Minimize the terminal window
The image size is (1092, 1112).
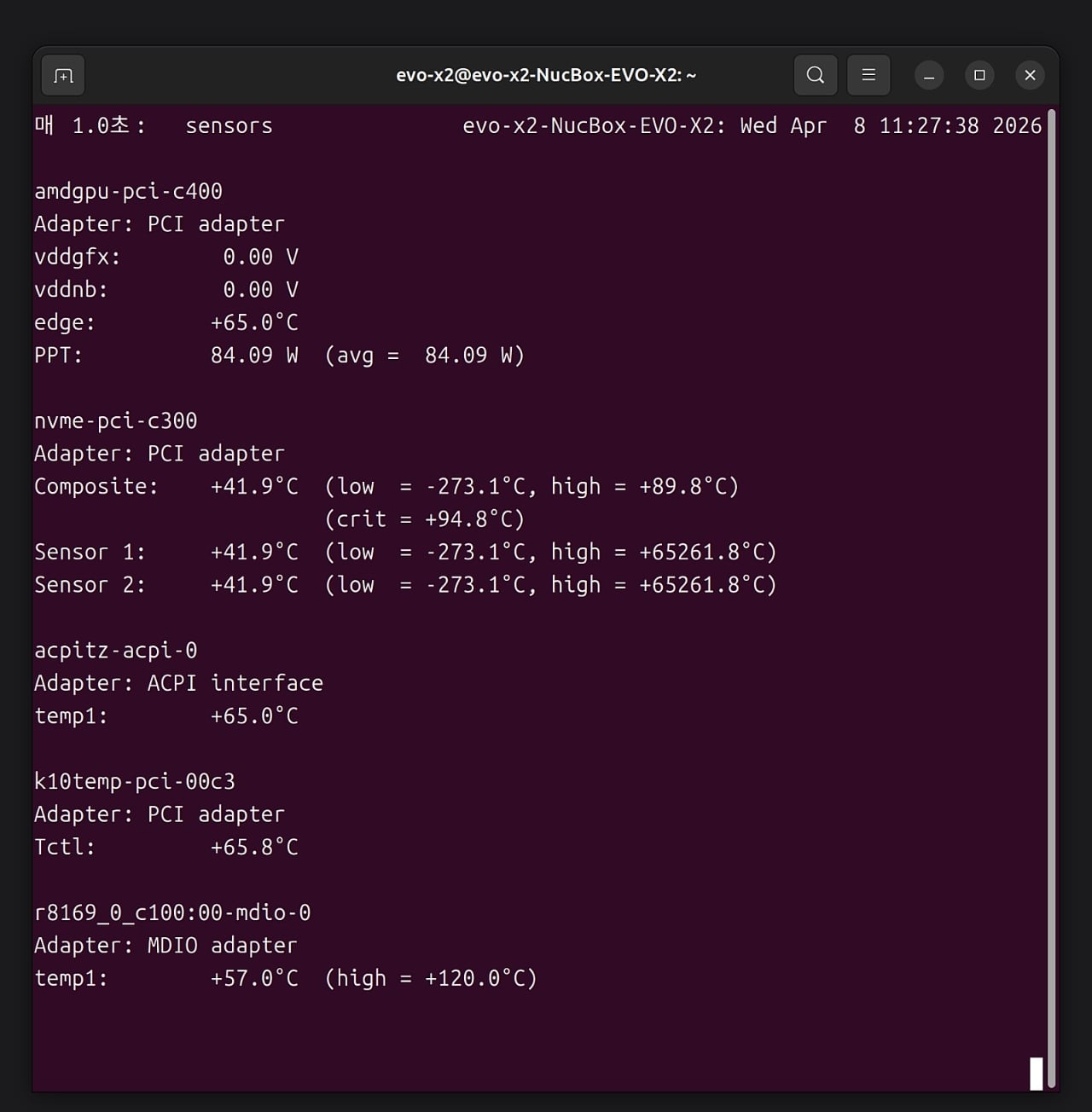coord(929,76)
